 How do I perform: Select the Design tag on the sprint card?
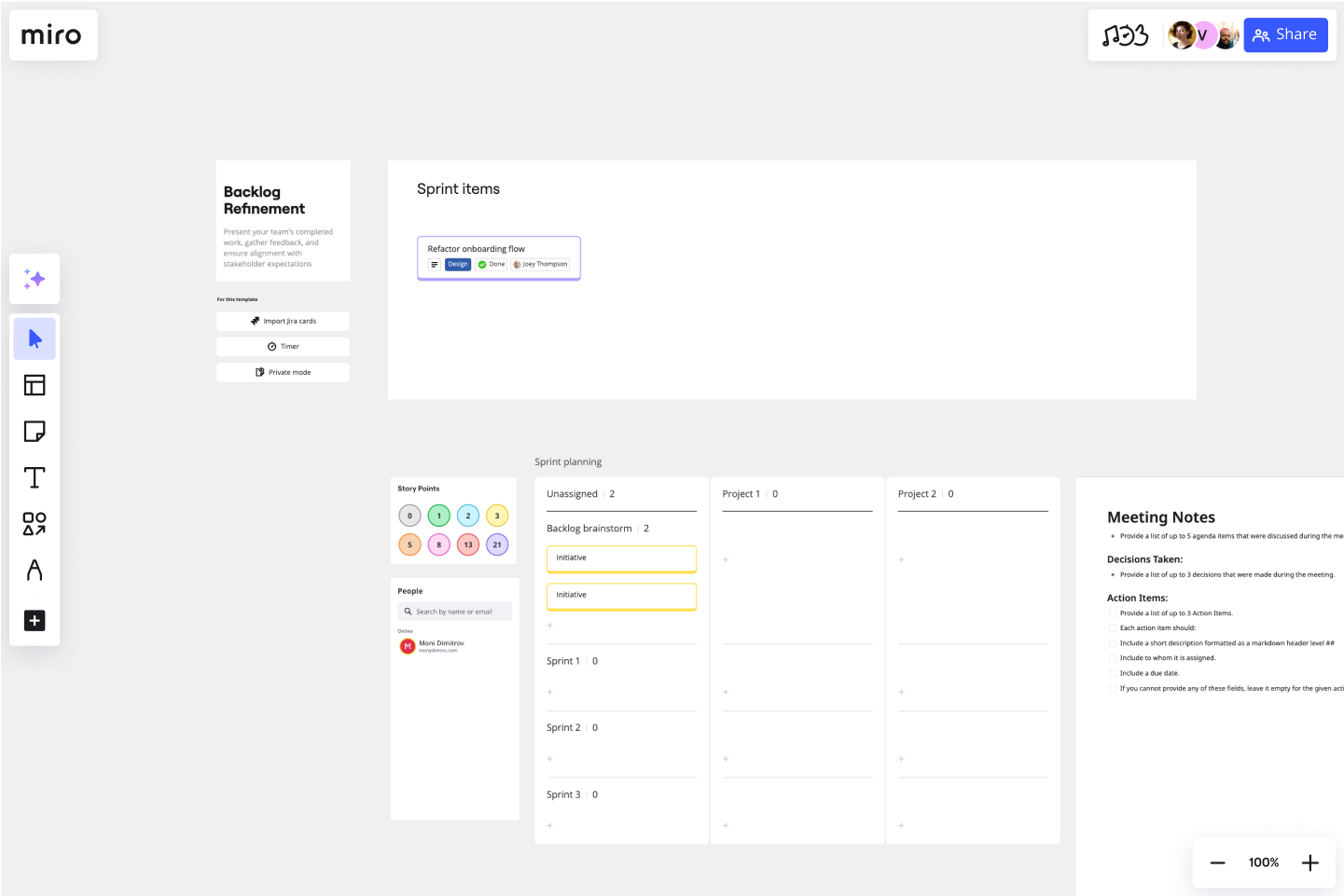point(457,264)
